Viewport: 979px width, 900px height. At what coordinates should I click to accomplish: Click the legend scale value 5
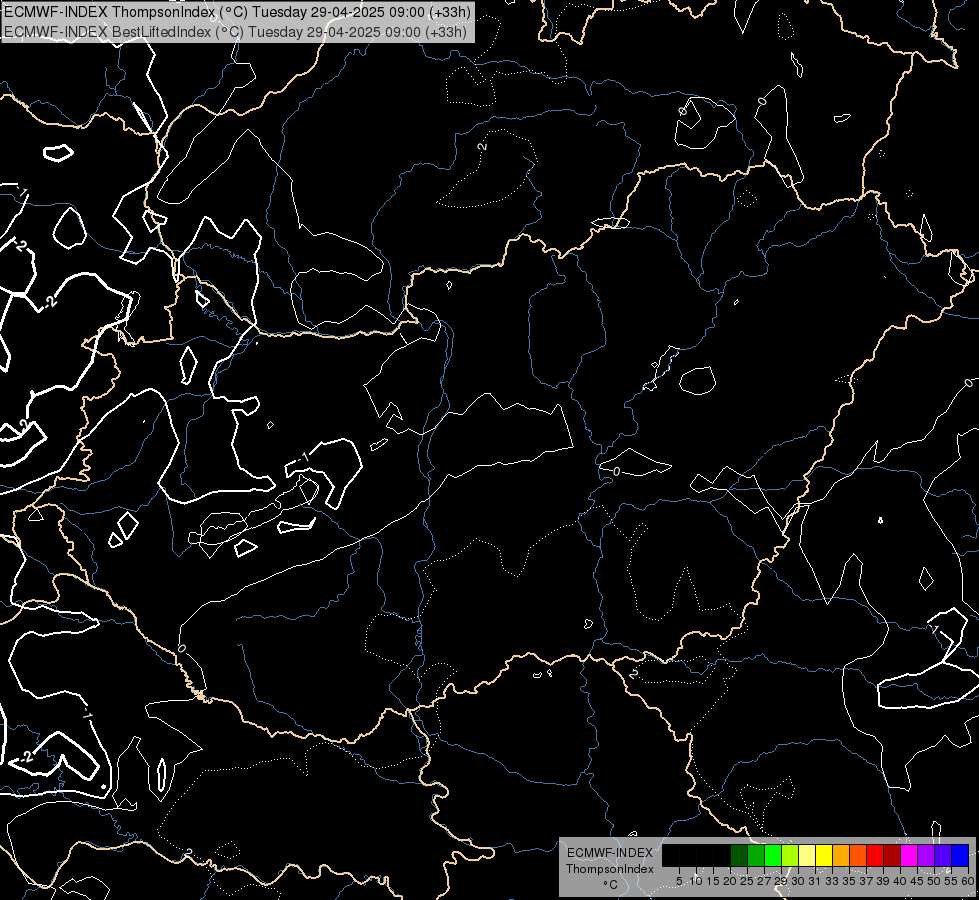click(679, 881)
